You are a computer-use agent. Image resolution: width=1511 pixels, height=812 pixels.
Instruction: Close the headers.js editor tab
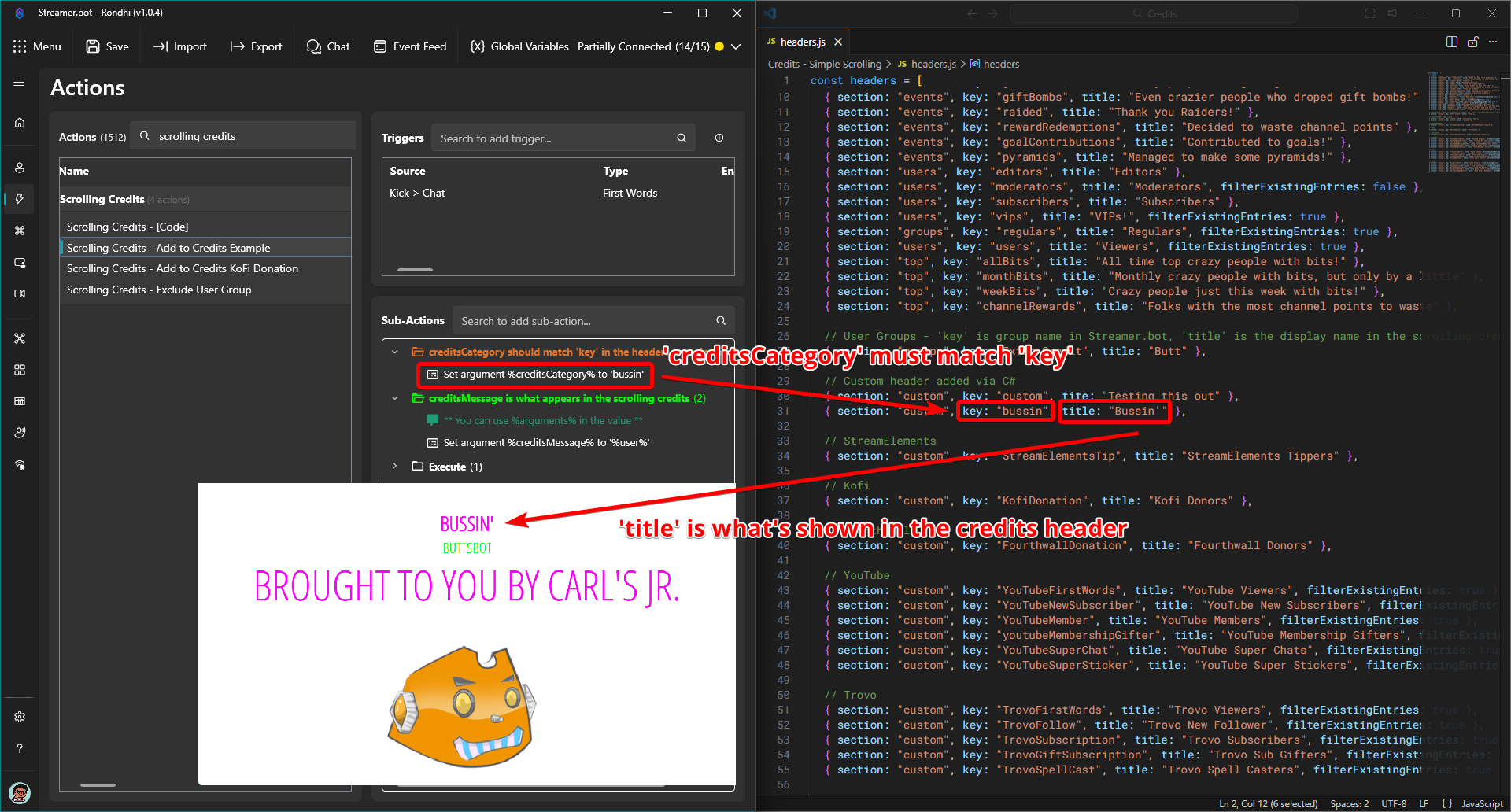tap(838, 42)
